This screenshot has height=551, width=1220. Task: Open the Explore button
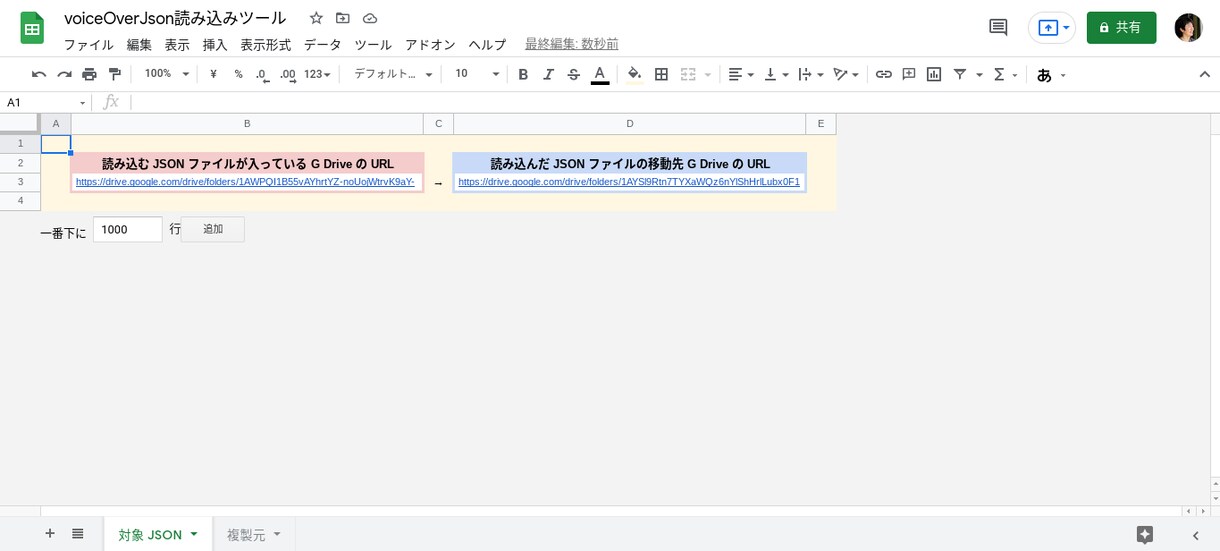1145,534
